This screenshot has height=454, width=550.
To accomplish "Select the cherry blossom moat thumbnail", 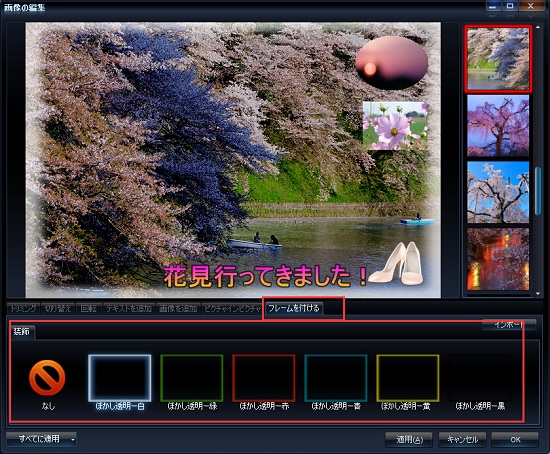I will (x=498, y=59).
